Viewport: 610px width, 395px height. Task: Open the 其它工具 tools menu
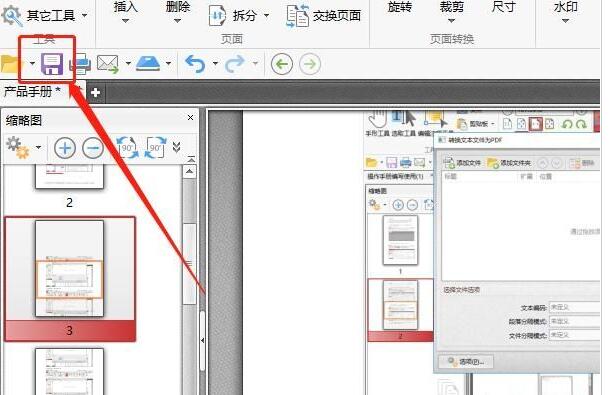tap(44, 16)
